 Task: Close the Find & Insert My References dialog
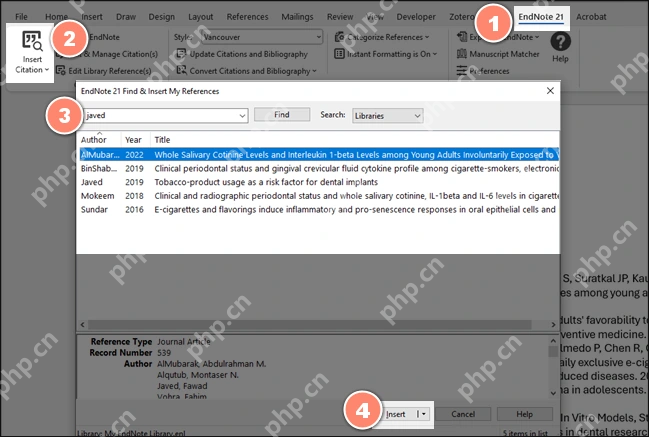[550, 91]
